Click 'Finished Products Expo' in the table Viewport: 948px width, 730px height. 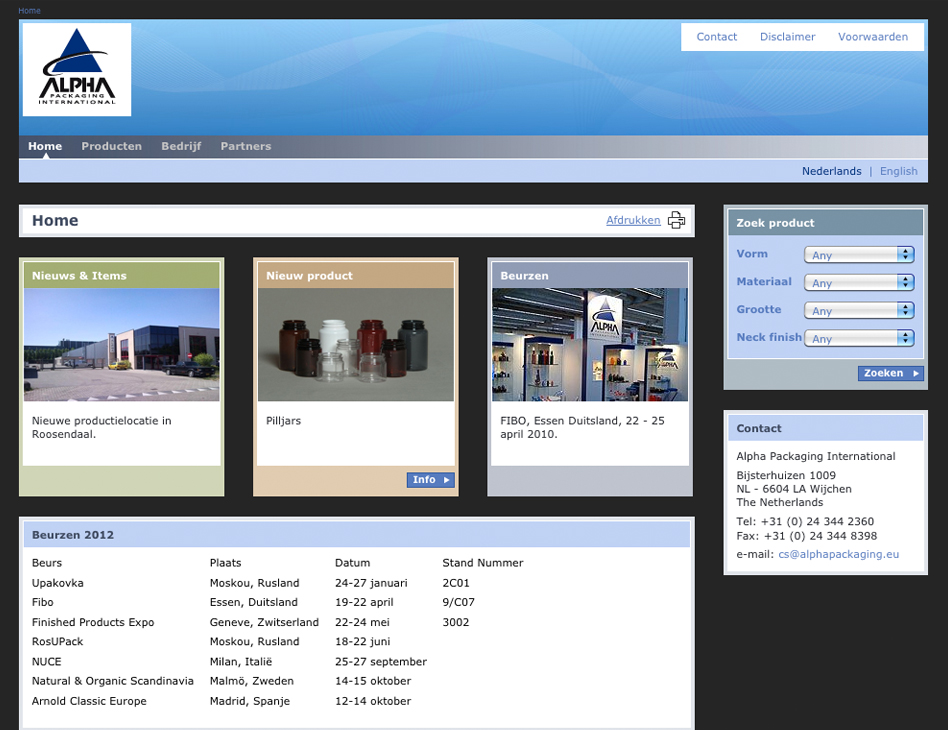(93, 622)
